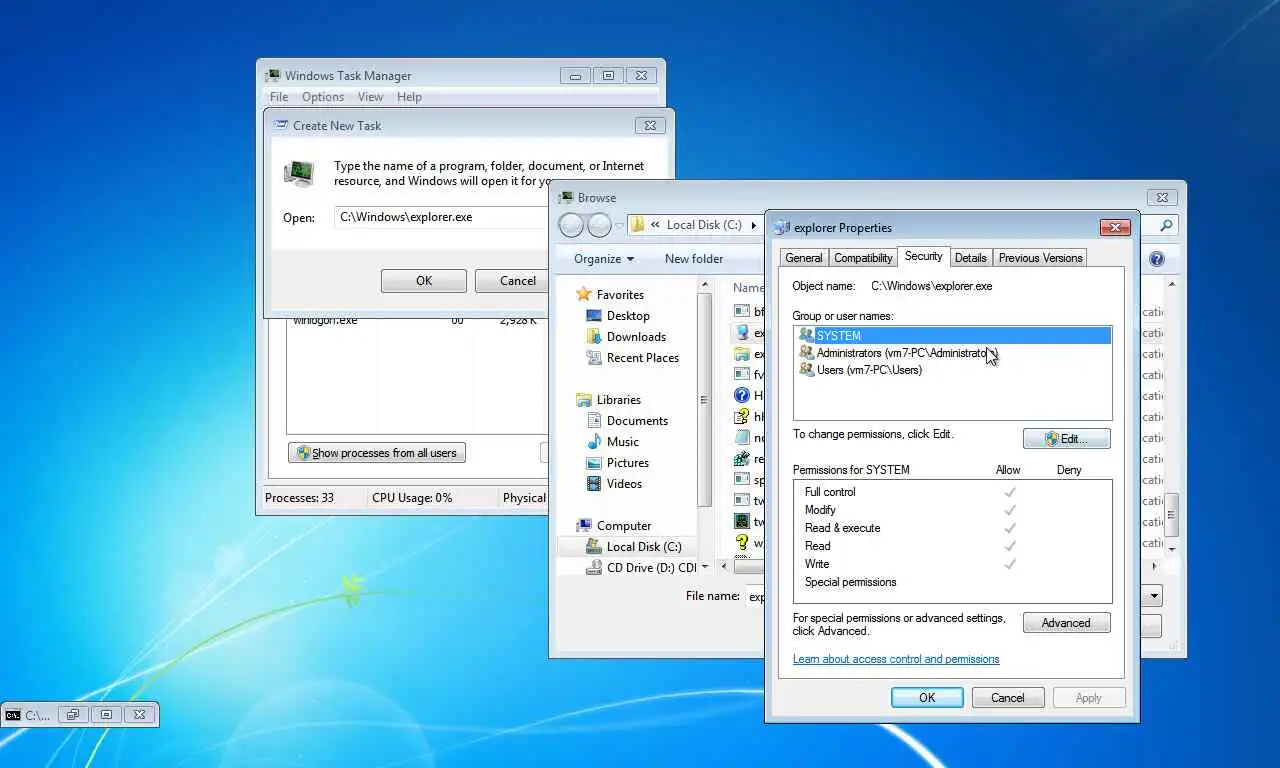Close the Create New Task dialog
Image resolution: width=1280 pixels, height=768 pixels.
(x=650, y=126)
